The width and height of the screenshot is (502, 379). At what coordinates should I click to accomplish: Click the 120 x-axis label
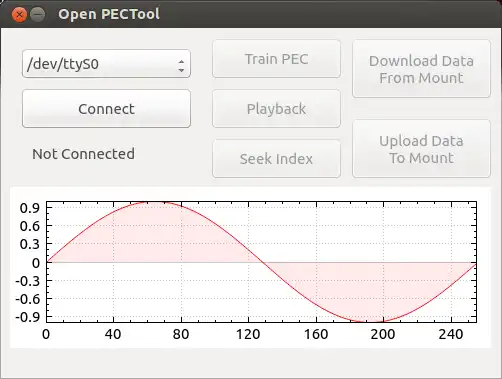click(x=248, y=334)
